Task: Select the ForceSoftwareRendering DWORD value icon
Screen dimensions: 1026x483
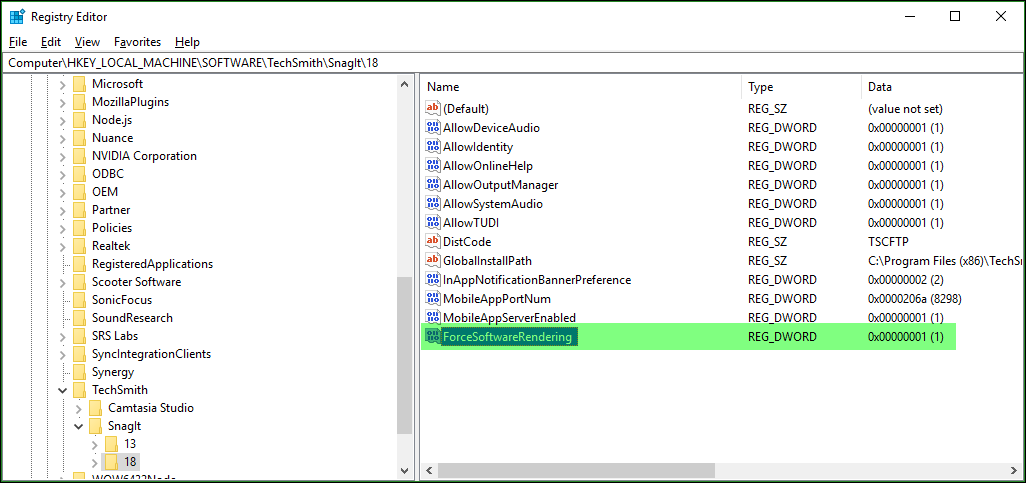Action: (x=433, y=337)
